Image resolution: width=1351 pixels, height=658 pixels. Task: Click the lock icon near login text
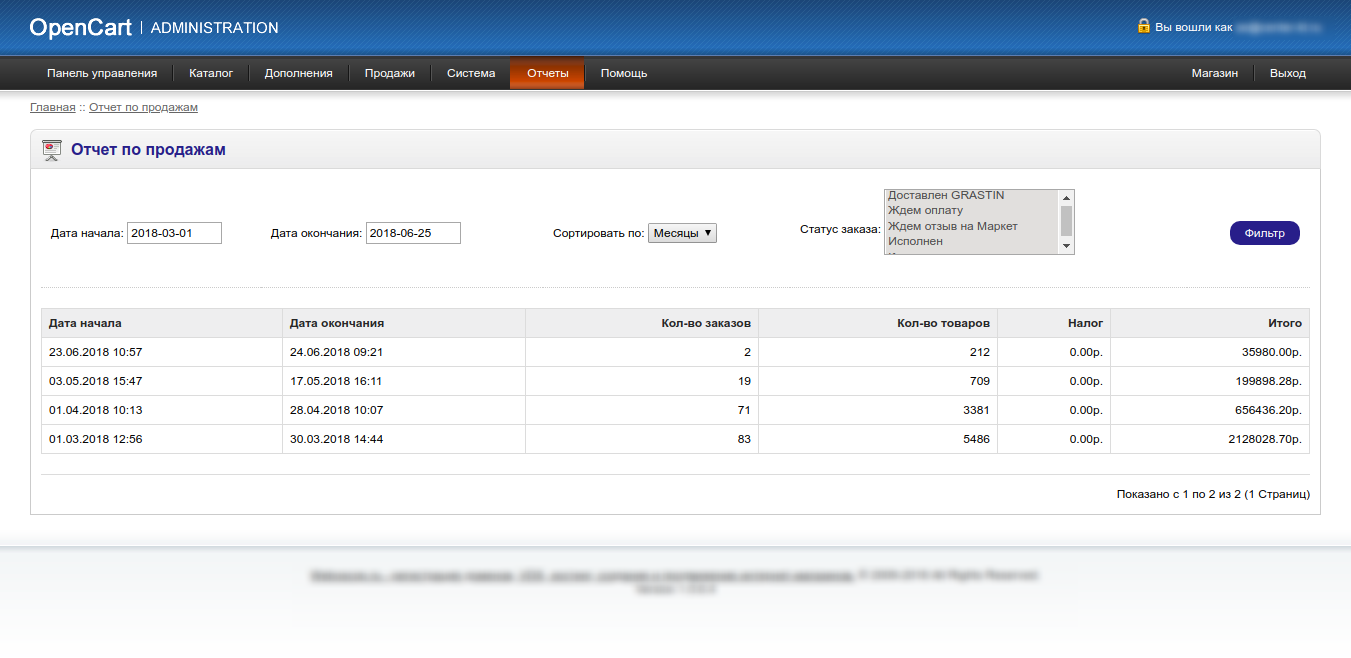pos(1144,26)
